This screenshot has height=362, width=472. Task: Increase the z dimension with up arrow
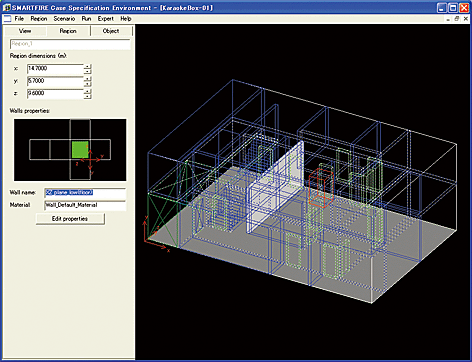click(x=87, y=91)
